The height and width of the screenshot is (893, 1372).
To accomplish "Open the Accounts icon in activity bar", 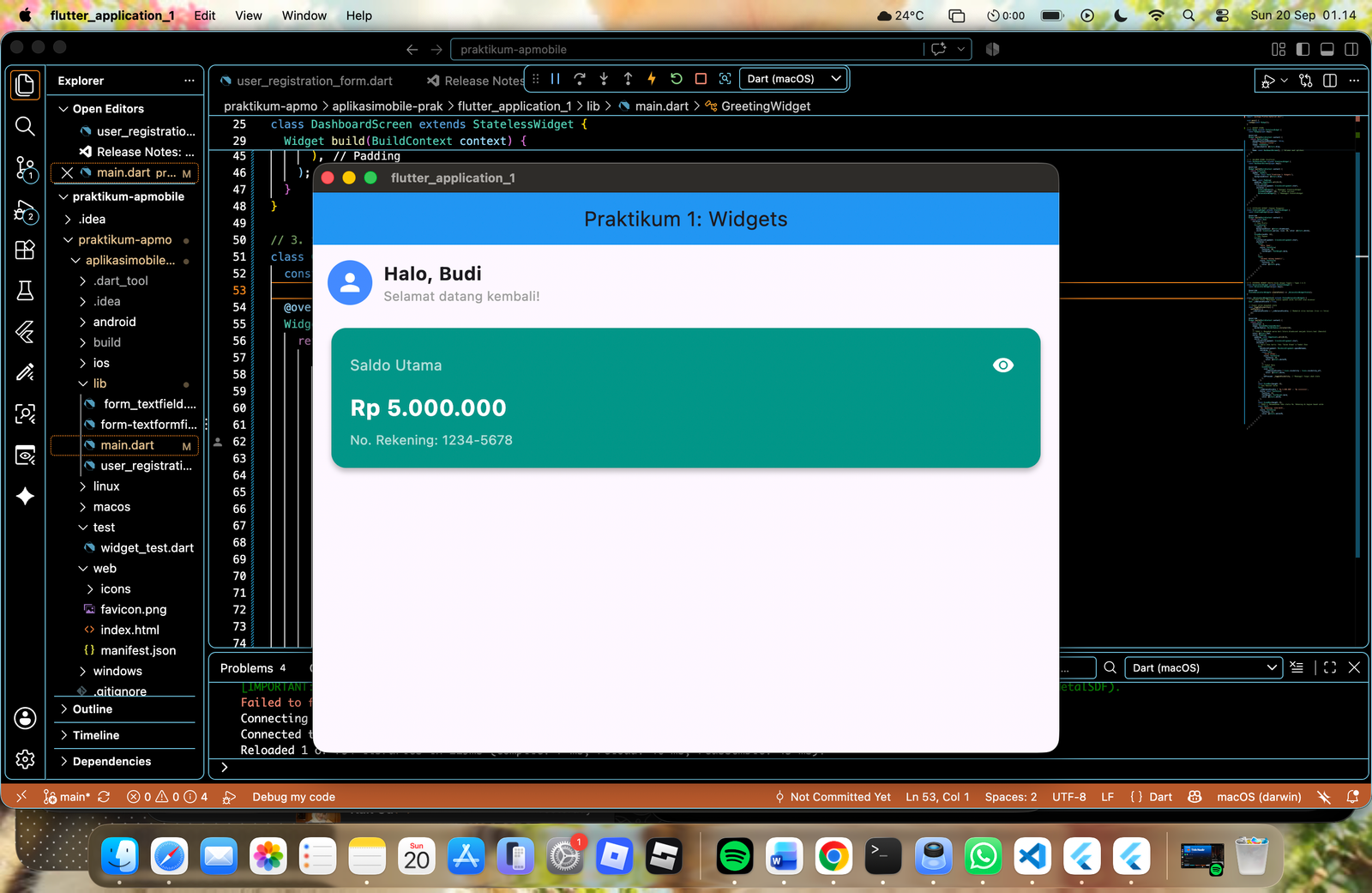I will pyautogui.click(x=25, y=718).
